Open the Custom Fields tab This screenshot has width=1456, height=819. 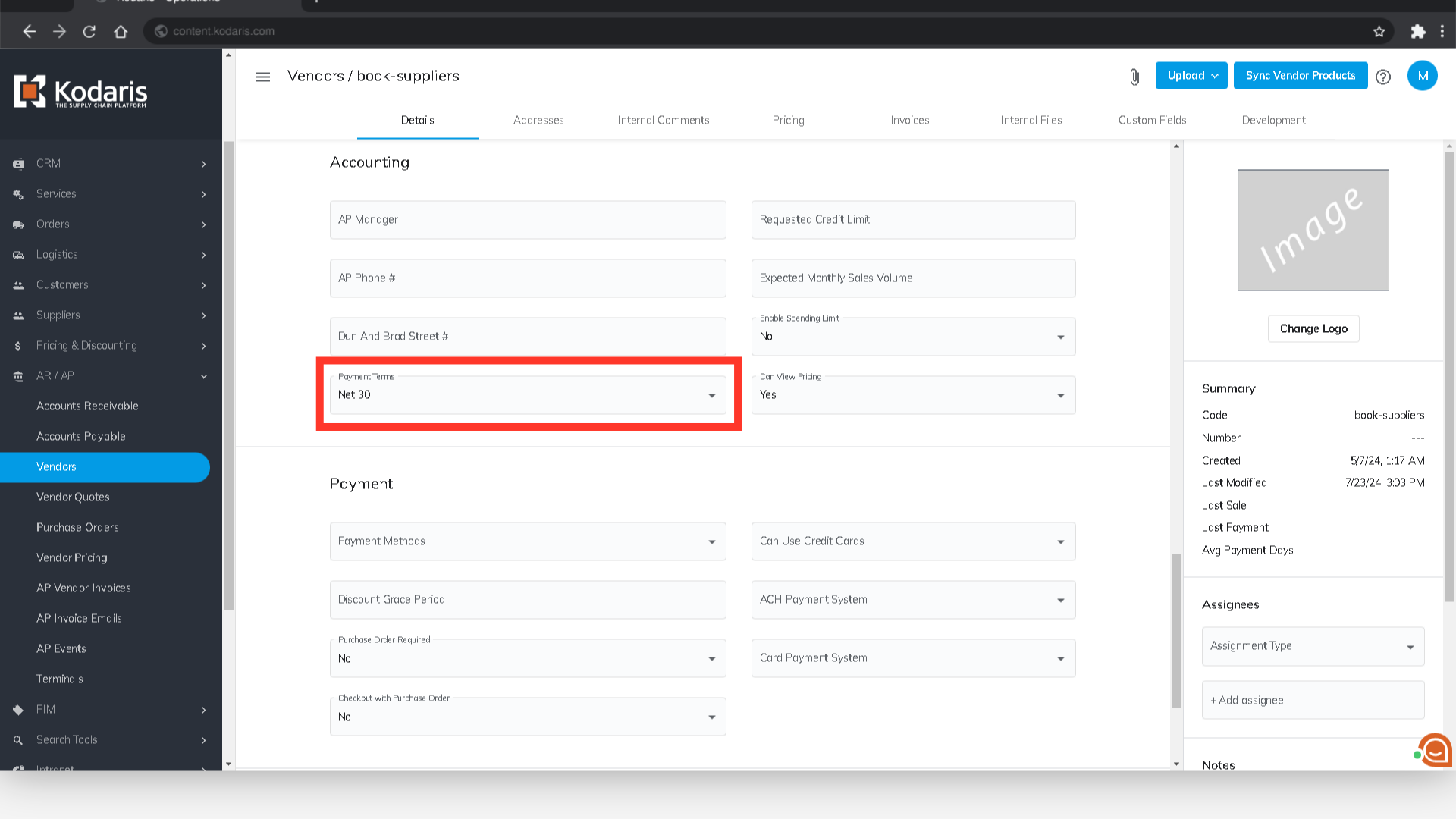pyautogui.click(x=1152, y=120)
